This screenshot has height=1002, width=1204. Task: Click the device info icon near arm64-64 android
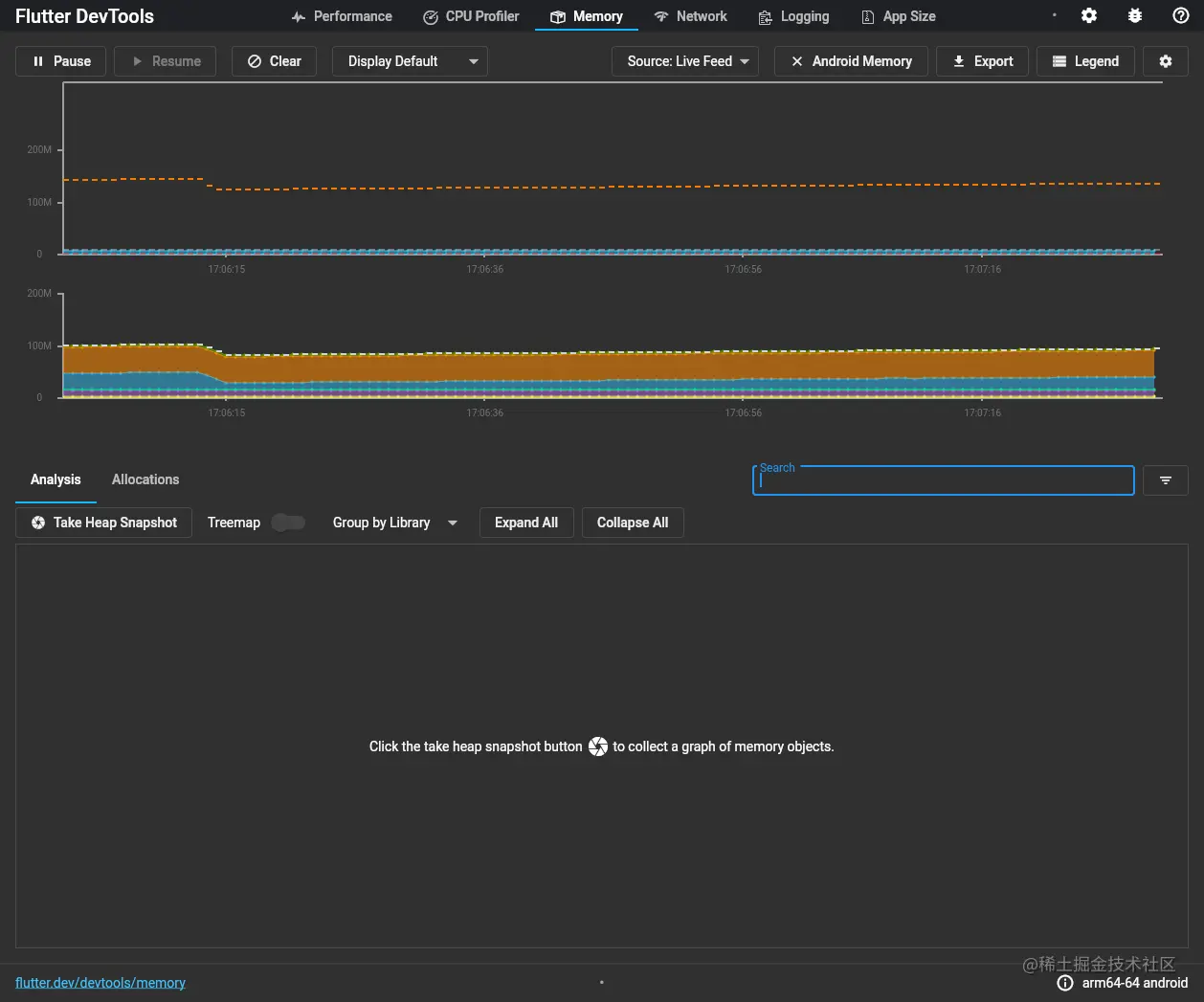click(1064, 983)
